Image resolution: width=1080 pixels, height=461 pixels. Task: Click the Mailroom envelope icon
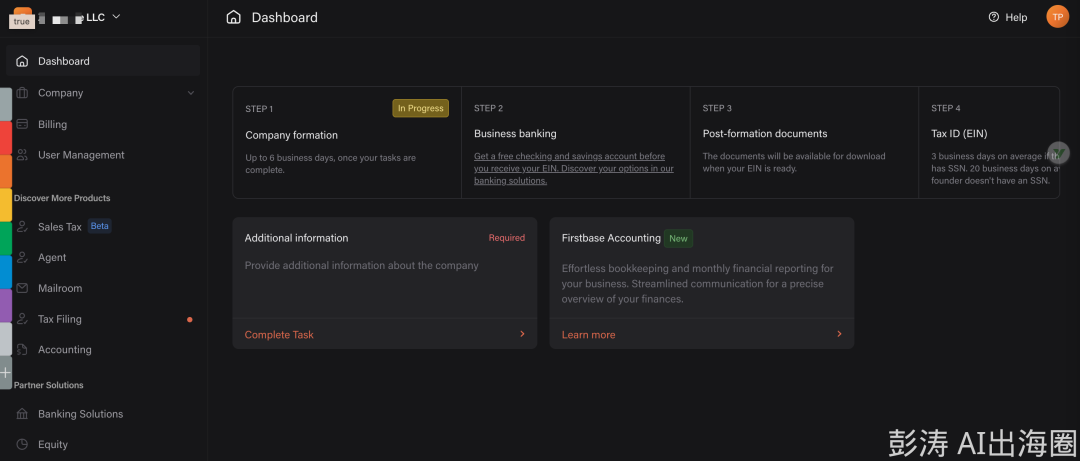point(22,288)
